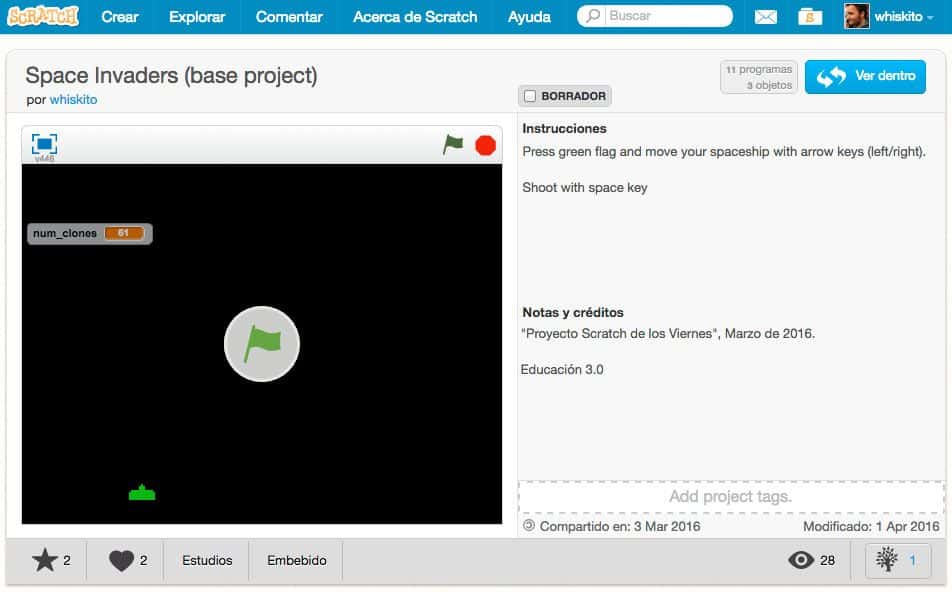Screen dimensions: 952x592
Task: Click the red stop button
Action: (485, 145)
